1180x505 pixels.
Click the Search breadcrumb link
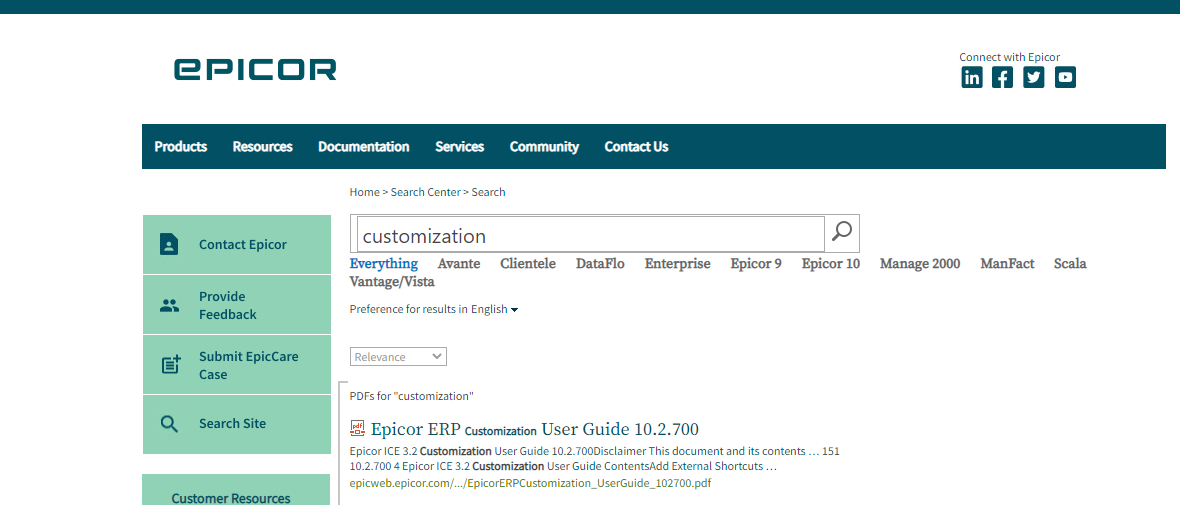coord(488,192)
